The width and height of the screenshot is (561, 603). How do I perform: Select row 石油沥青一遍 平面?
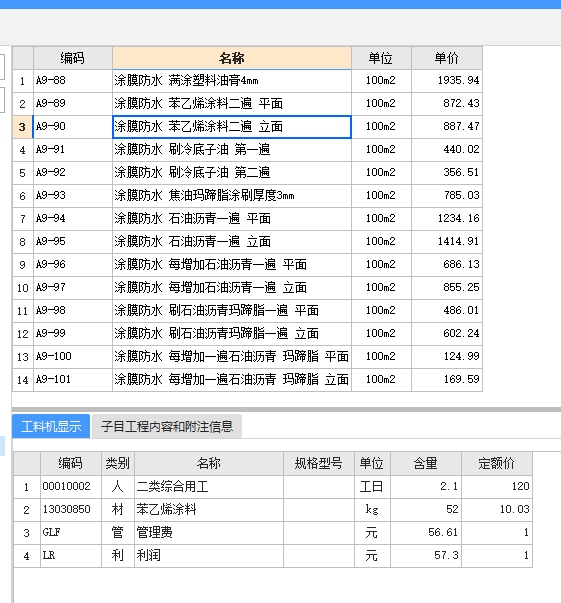coord(232,219)
